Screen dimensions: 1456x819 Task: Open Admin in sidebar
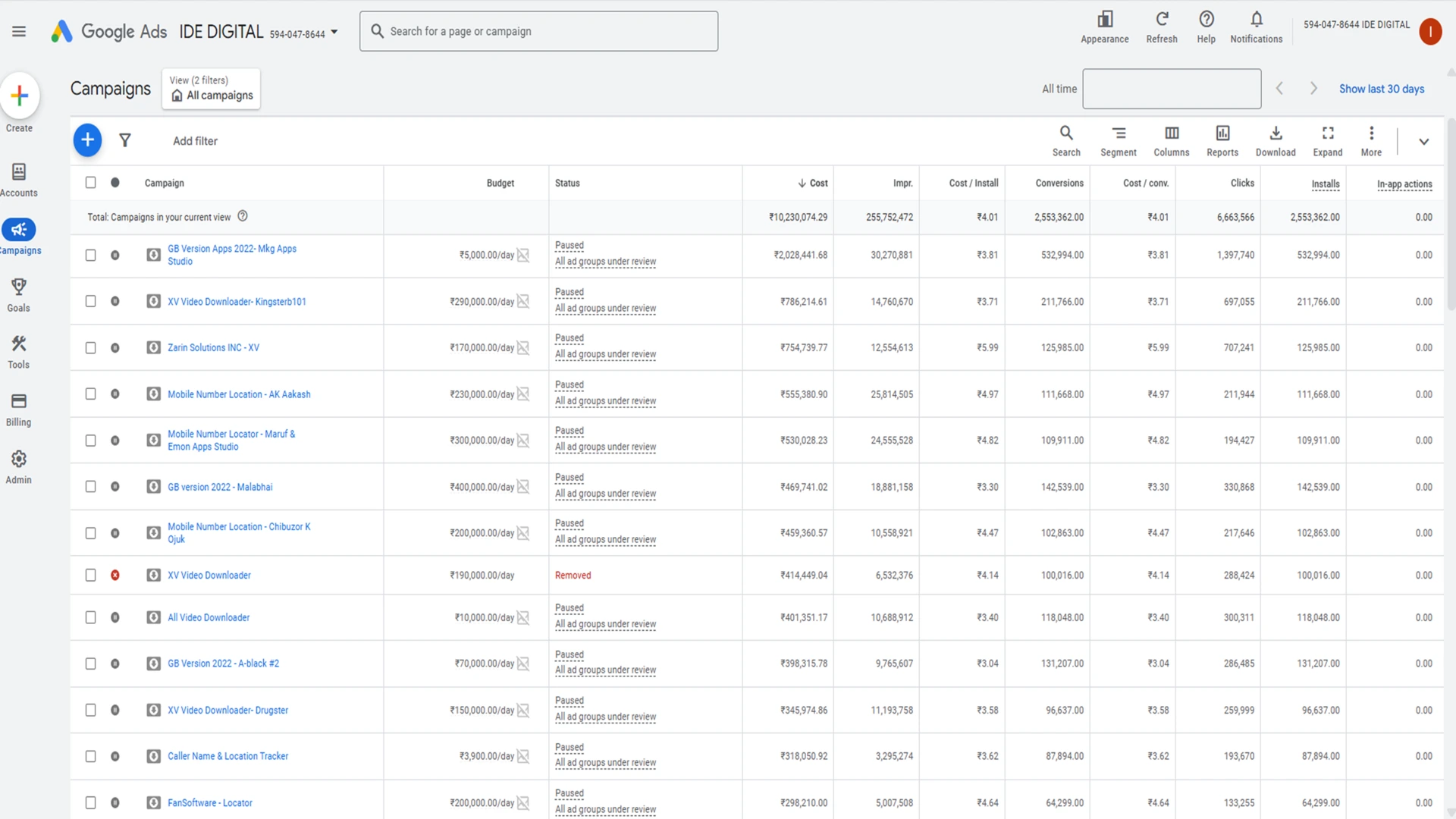[x=19, y=468]
